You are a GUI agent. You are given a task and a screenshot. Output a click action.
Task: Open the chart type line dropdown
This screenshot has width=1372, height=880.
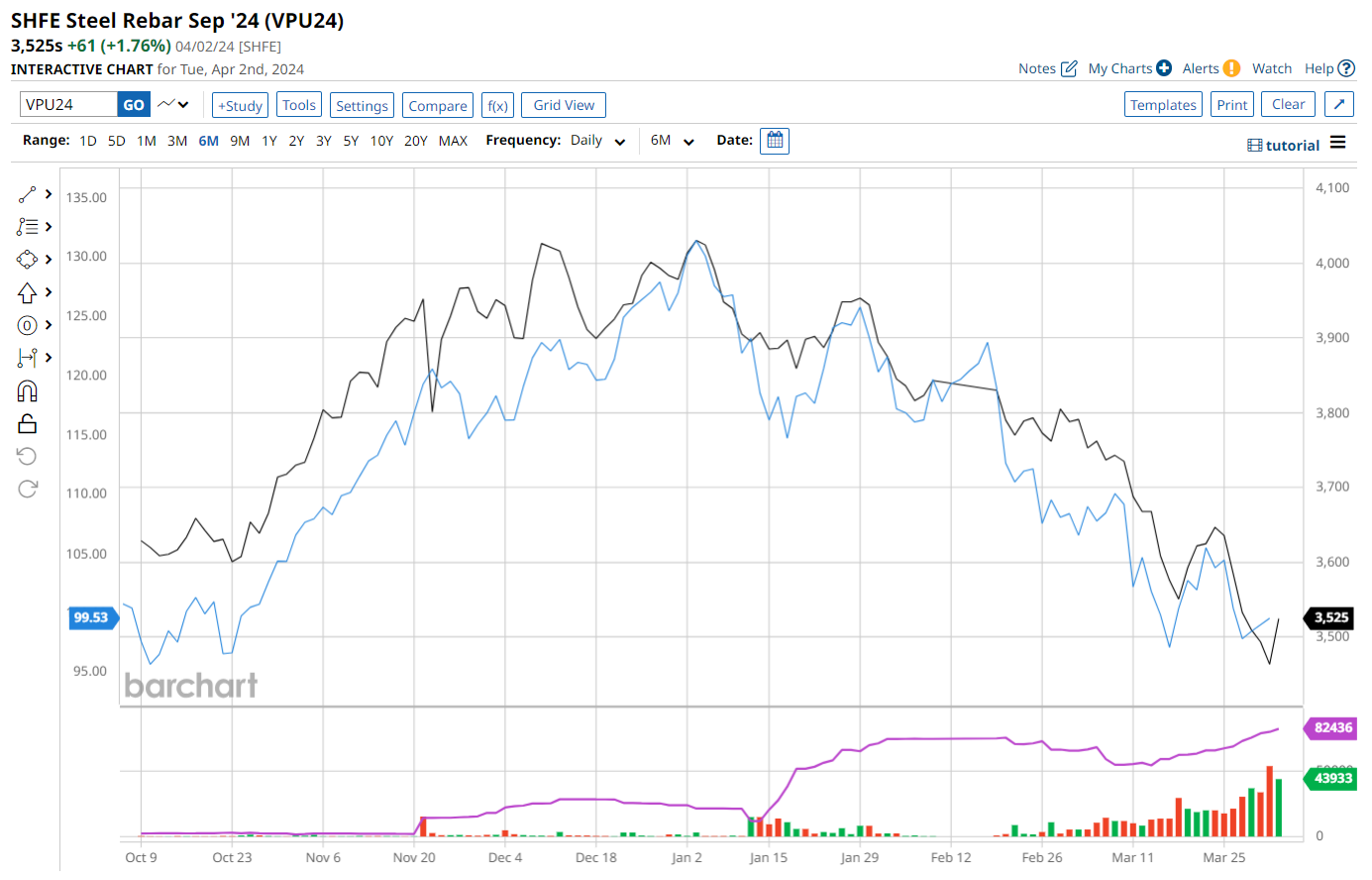coord(173,104)
